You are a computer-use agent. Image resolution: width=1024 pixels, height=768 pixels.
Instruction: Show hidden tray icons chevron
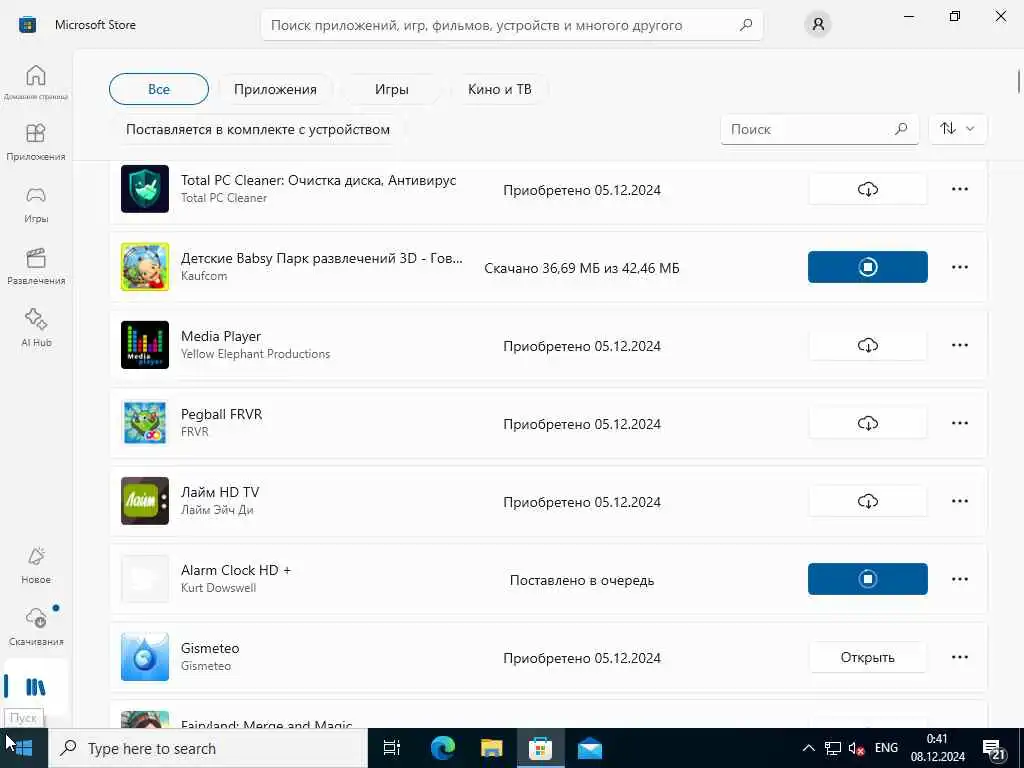(x=808, y=748)
